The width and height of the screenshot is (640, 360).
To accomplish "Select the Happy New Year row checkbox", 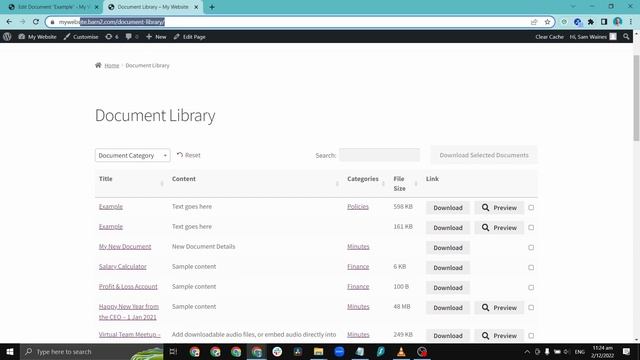I will 531,307.
